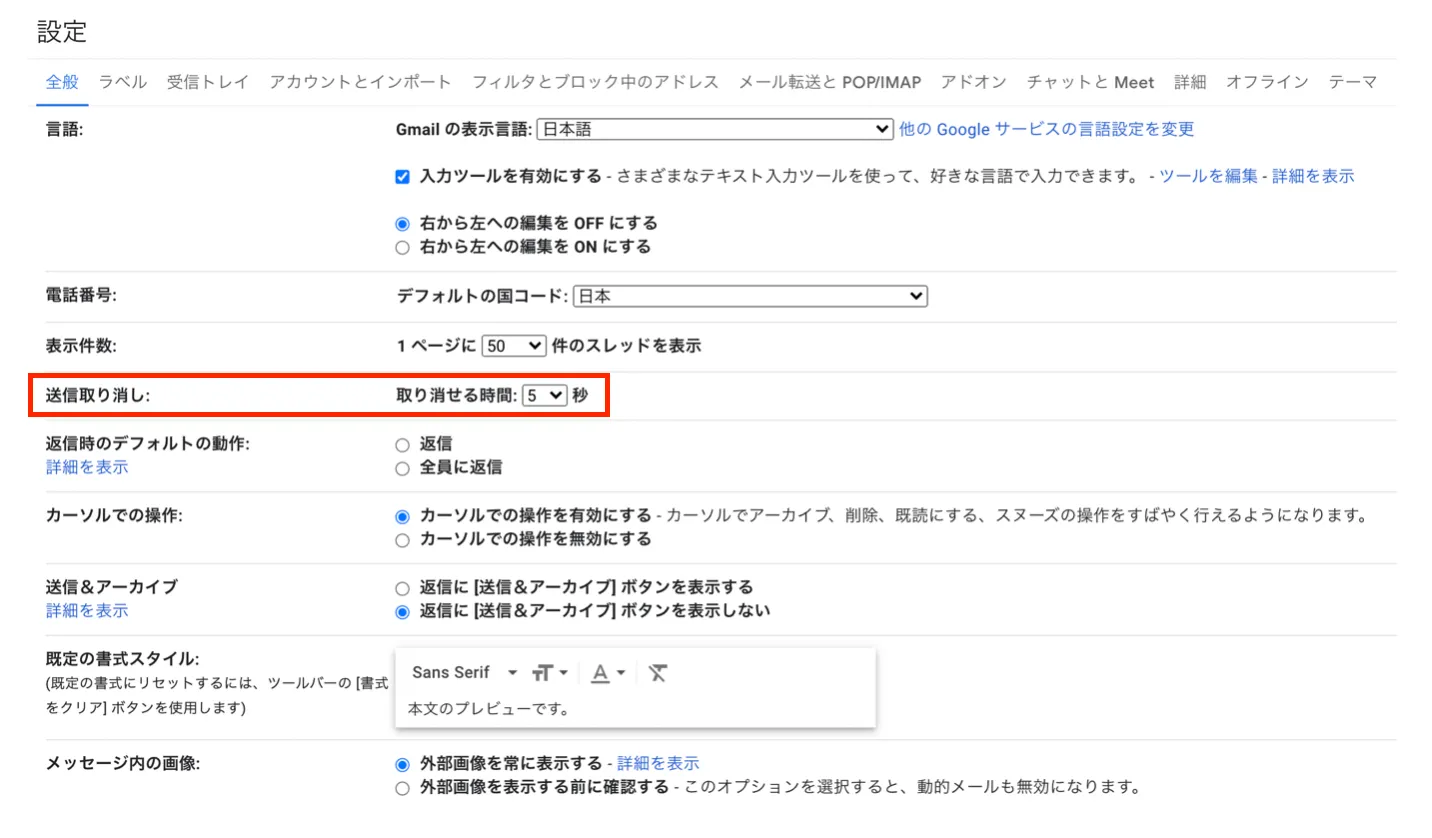Select 外部画像を表示する前に確認する
This screenshot has width=1432, height=838.
402,788
